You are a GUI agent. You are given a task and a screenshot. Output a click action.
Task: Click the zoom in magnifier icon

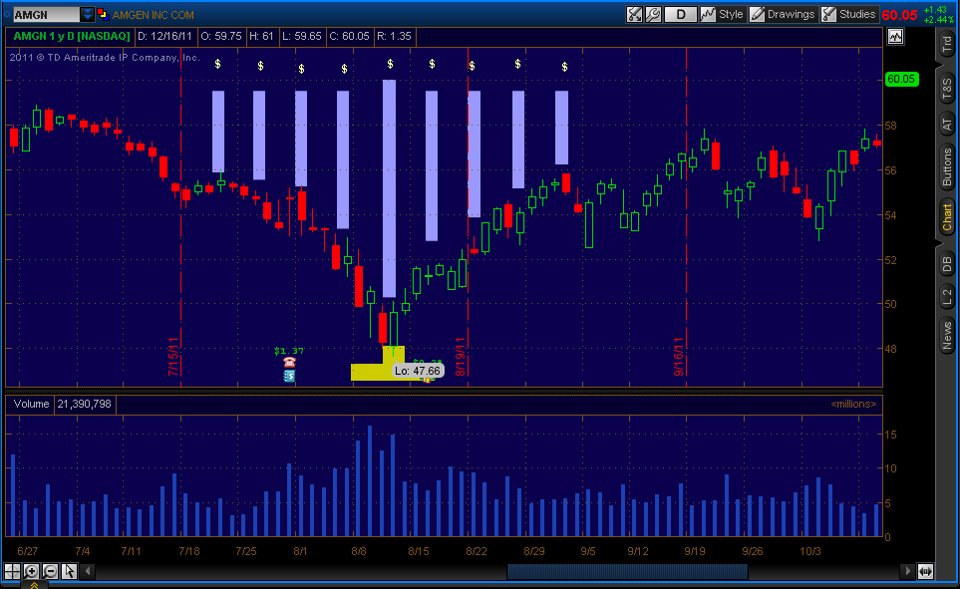[31, 571]
